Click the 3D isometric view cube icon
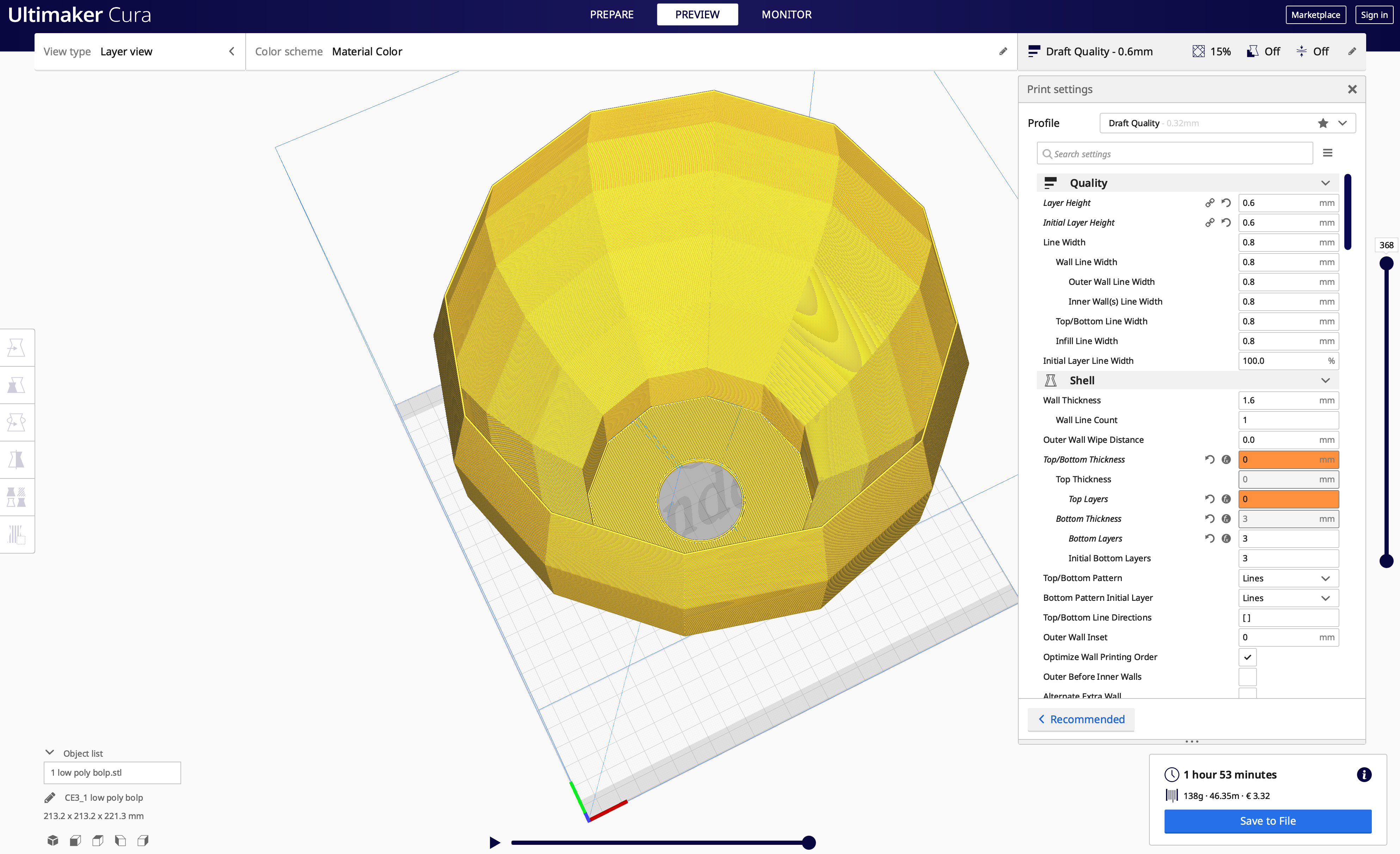Image resolution: width=1400 pixels, height=854 pixels. click(x=53, y=840)
